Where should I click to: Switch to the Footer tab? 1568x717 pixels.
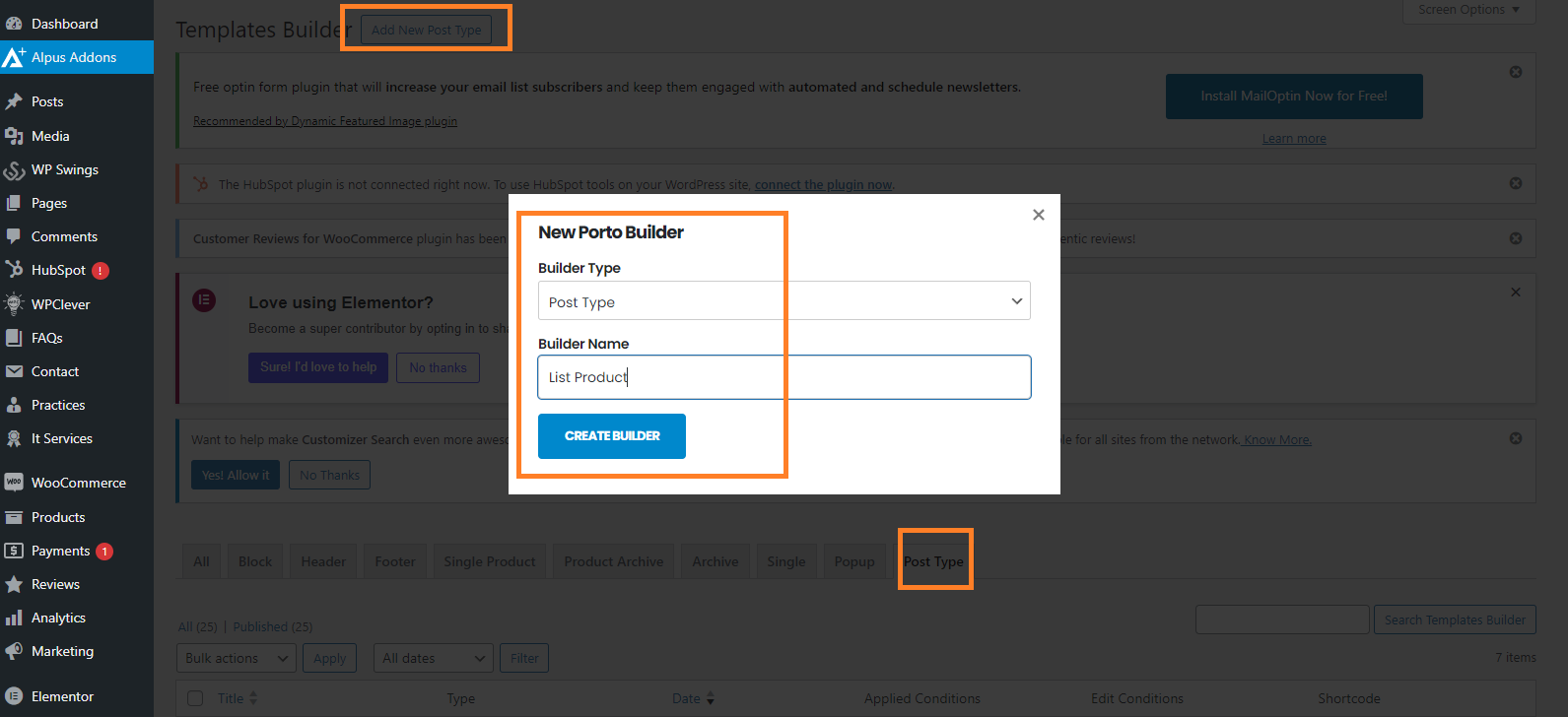pos(395,561)
